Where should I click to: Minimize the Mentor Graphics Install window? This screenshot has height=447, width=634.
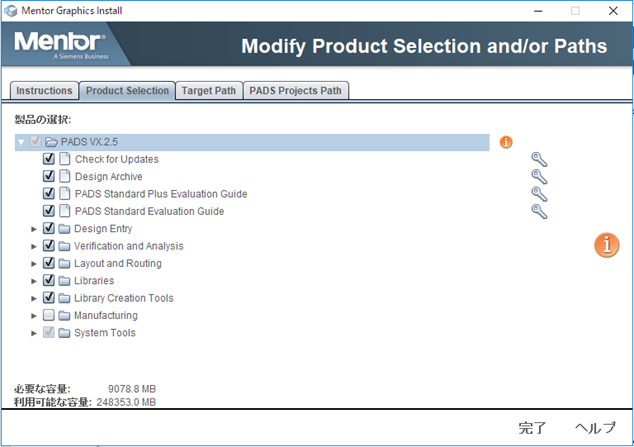click(x=538, y=11)
